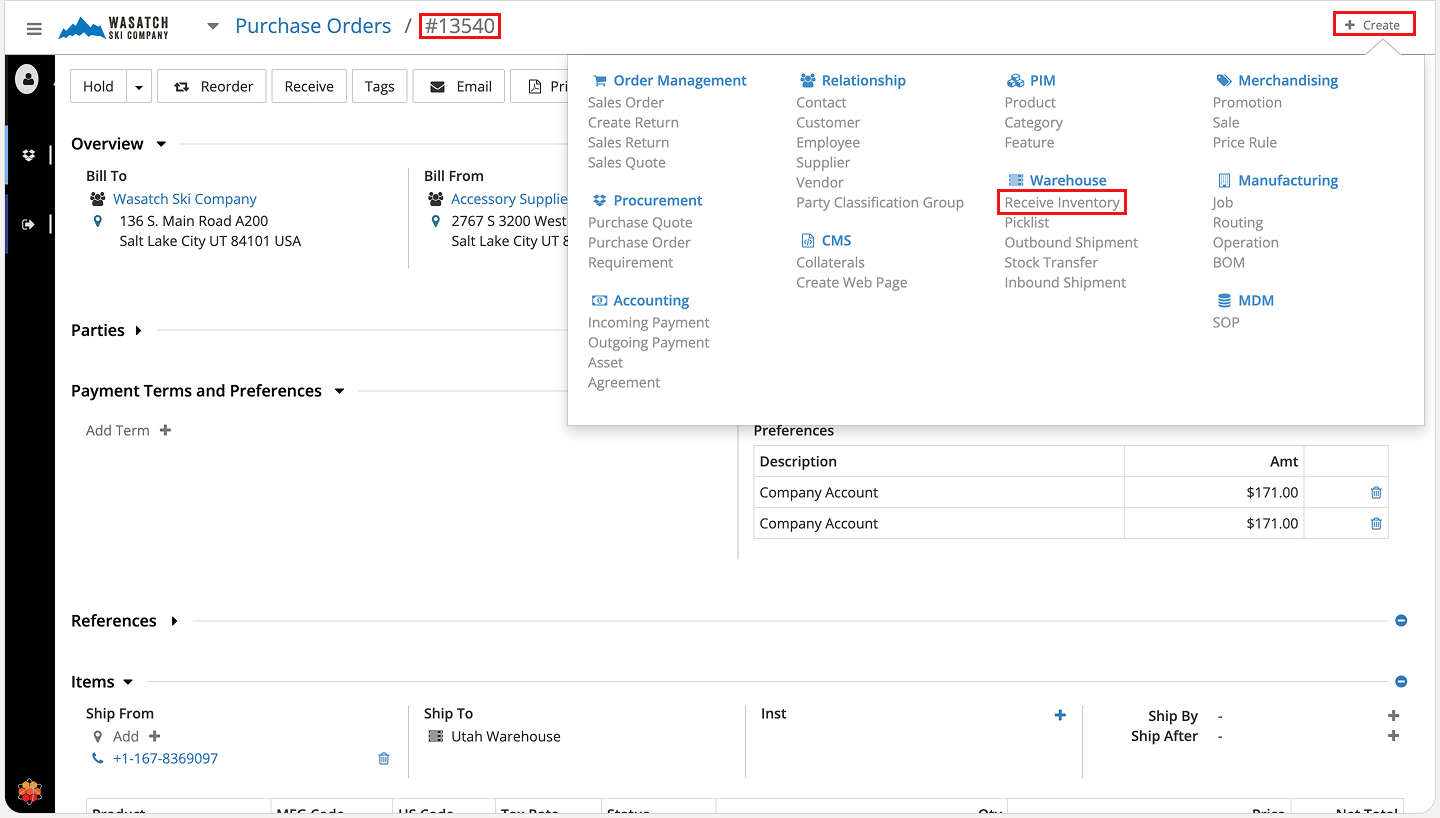
Task: Collapse the Items section with minus icon
Action: pyautogui.click(x=1401, y=682)
